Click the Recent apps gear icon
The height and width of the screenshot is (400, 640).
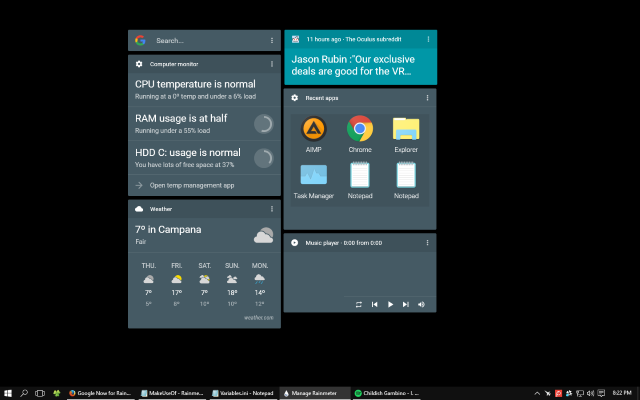click(x=295, y=98)
